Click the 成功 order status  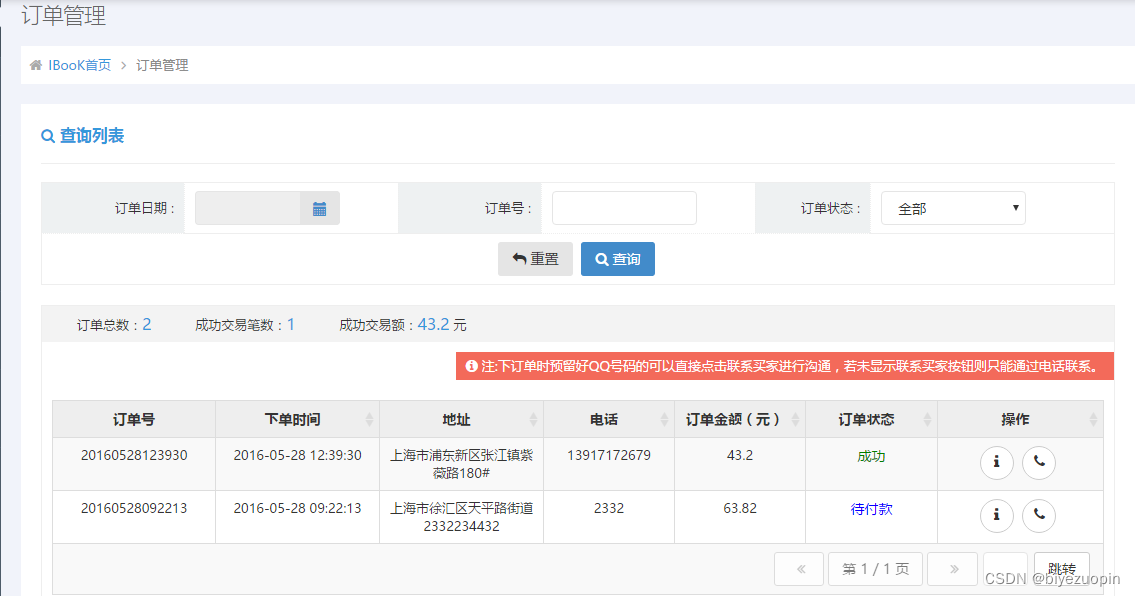click(x=871, y=456)
